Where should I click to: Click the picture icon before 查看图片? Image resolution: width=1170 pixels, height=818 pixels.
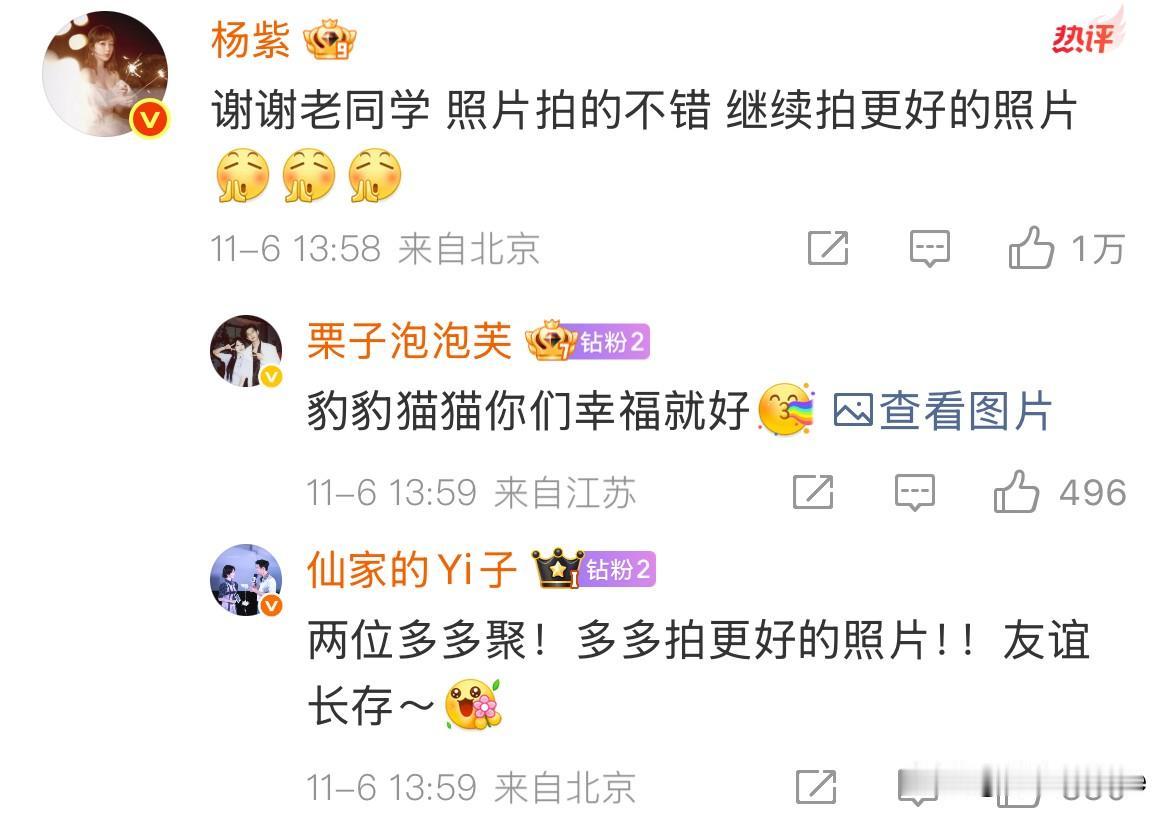click(853, 410)
